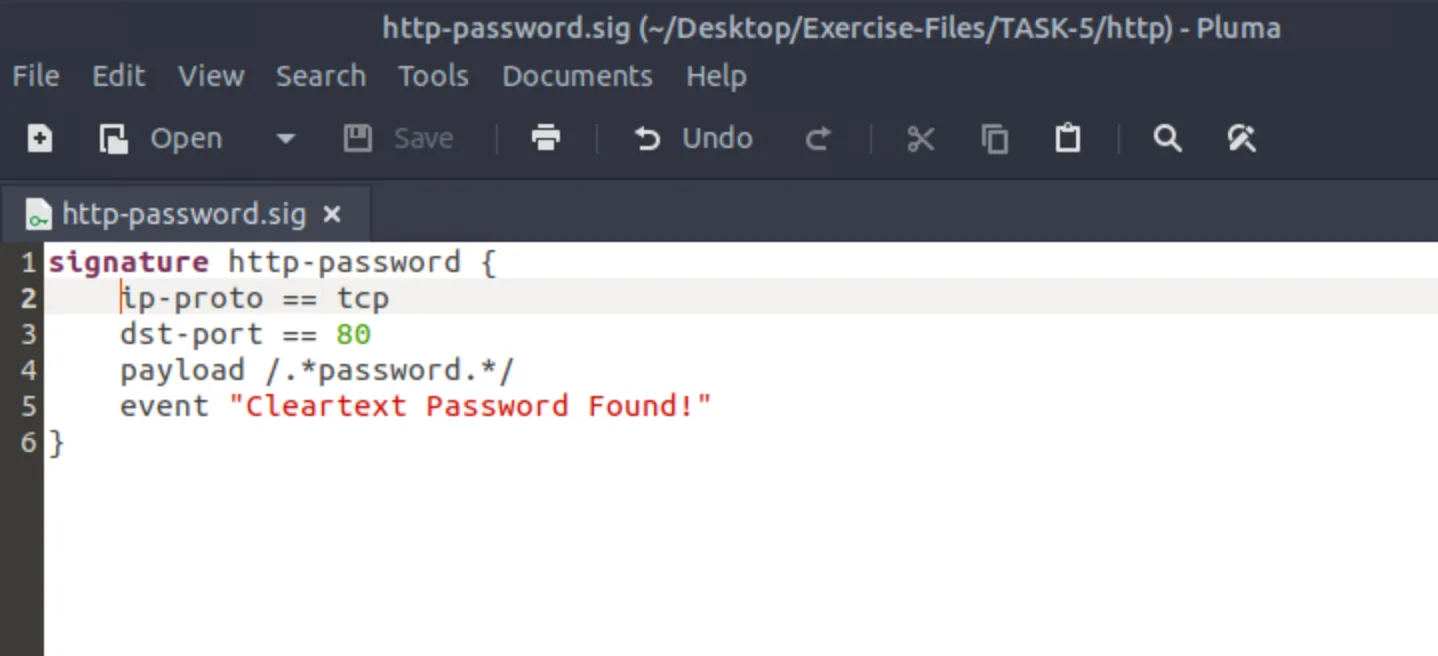Click the Find magnifier icon
1438x656 pixels.
(x=1167, y=138)
